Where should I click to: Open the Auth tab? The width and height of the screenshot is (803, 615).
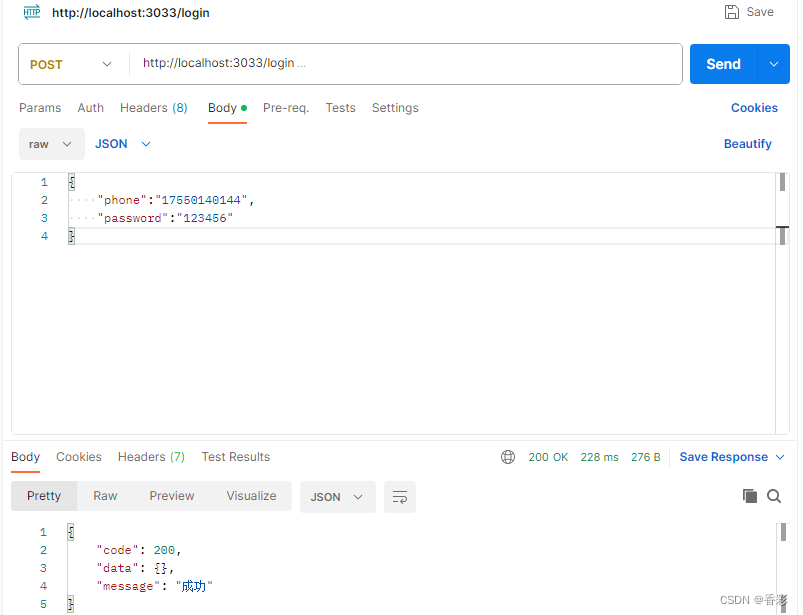[x=91, y=108]
